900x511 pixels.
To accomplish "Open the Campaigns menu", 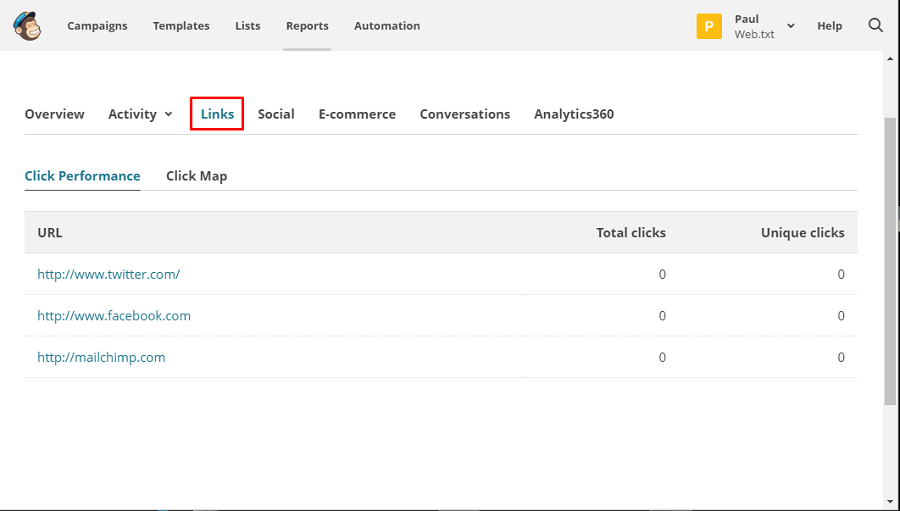I will (x=97, y=26).
